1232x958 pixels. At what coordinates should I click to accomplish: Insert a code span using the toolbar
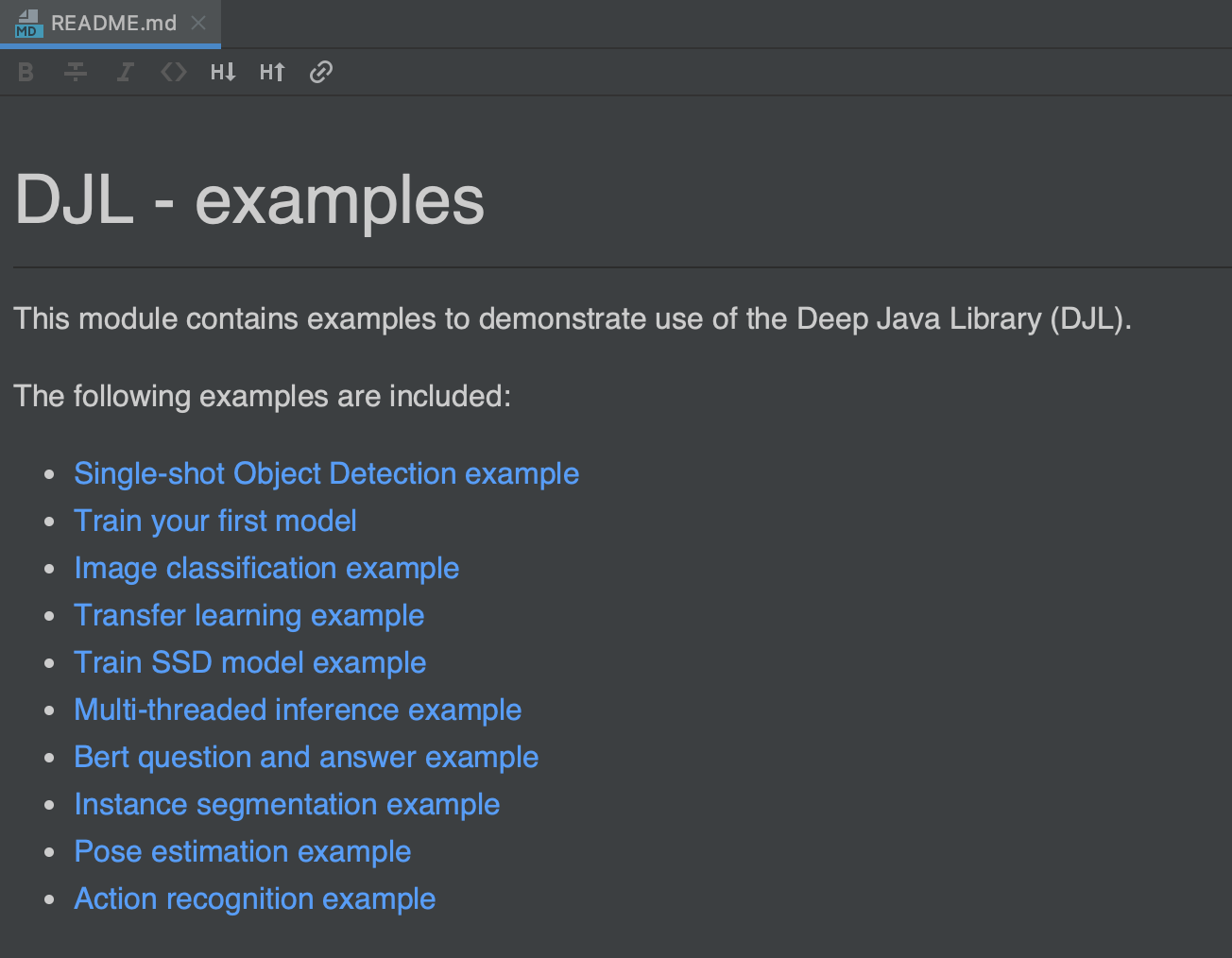[173, 71]
